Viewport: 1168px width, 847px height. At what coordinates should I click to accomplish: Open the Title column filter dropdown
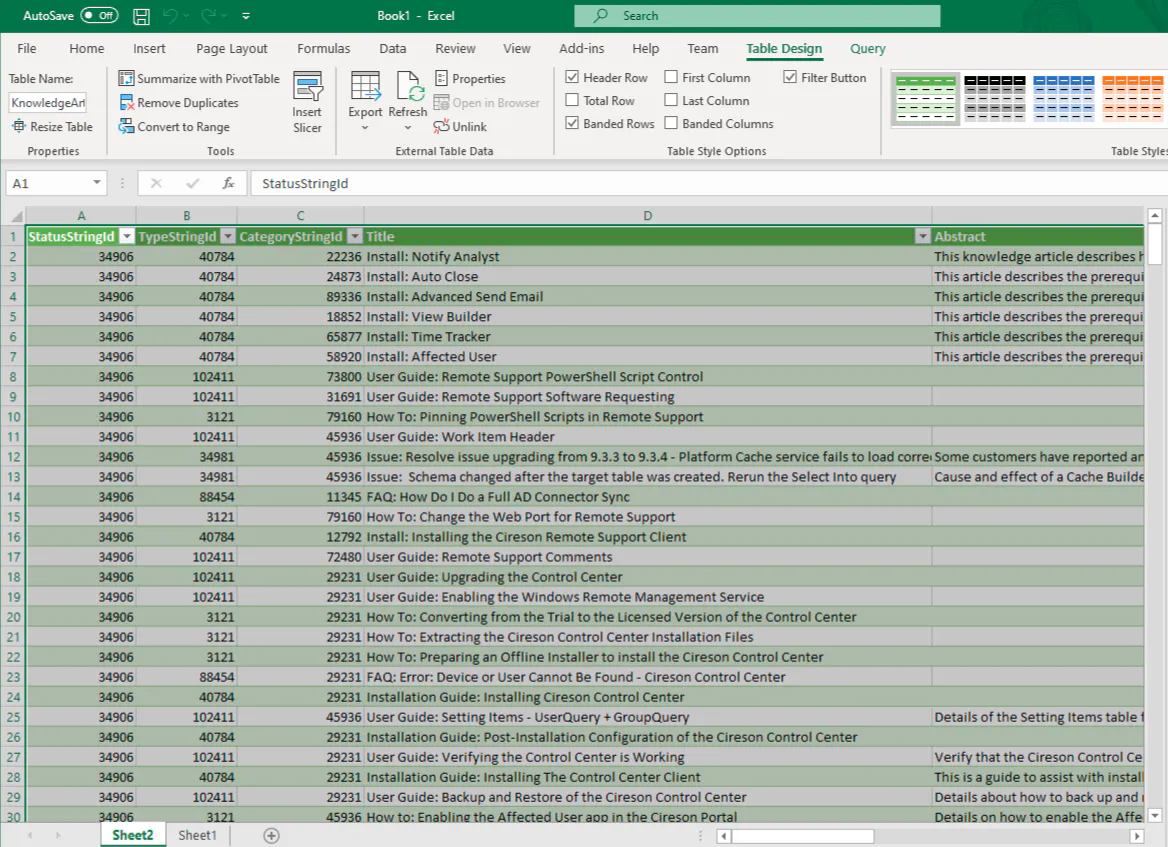pos(922,237)
